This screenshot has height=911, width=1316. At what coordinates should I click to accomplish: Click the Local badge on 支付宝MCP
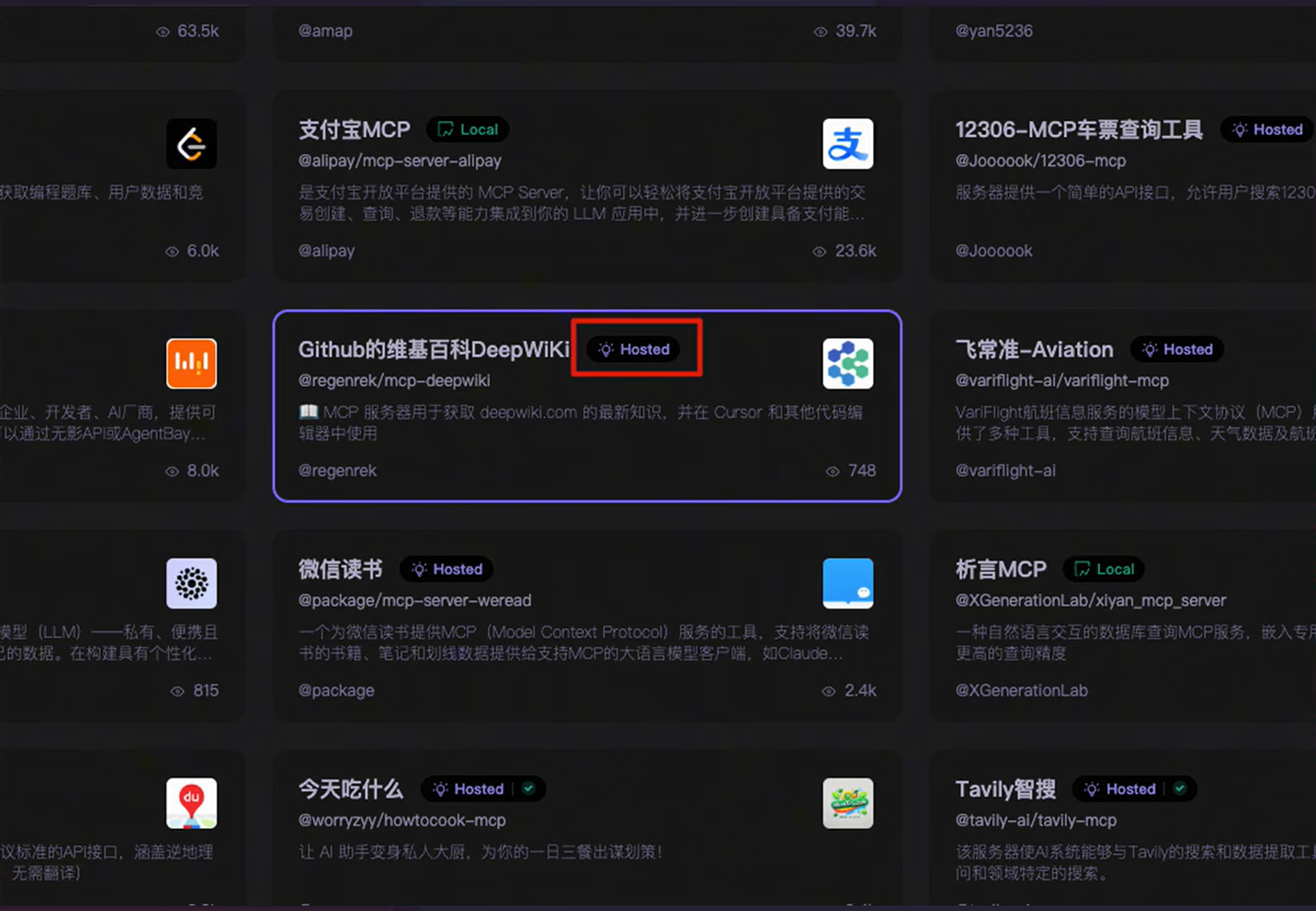click(468, 129)
